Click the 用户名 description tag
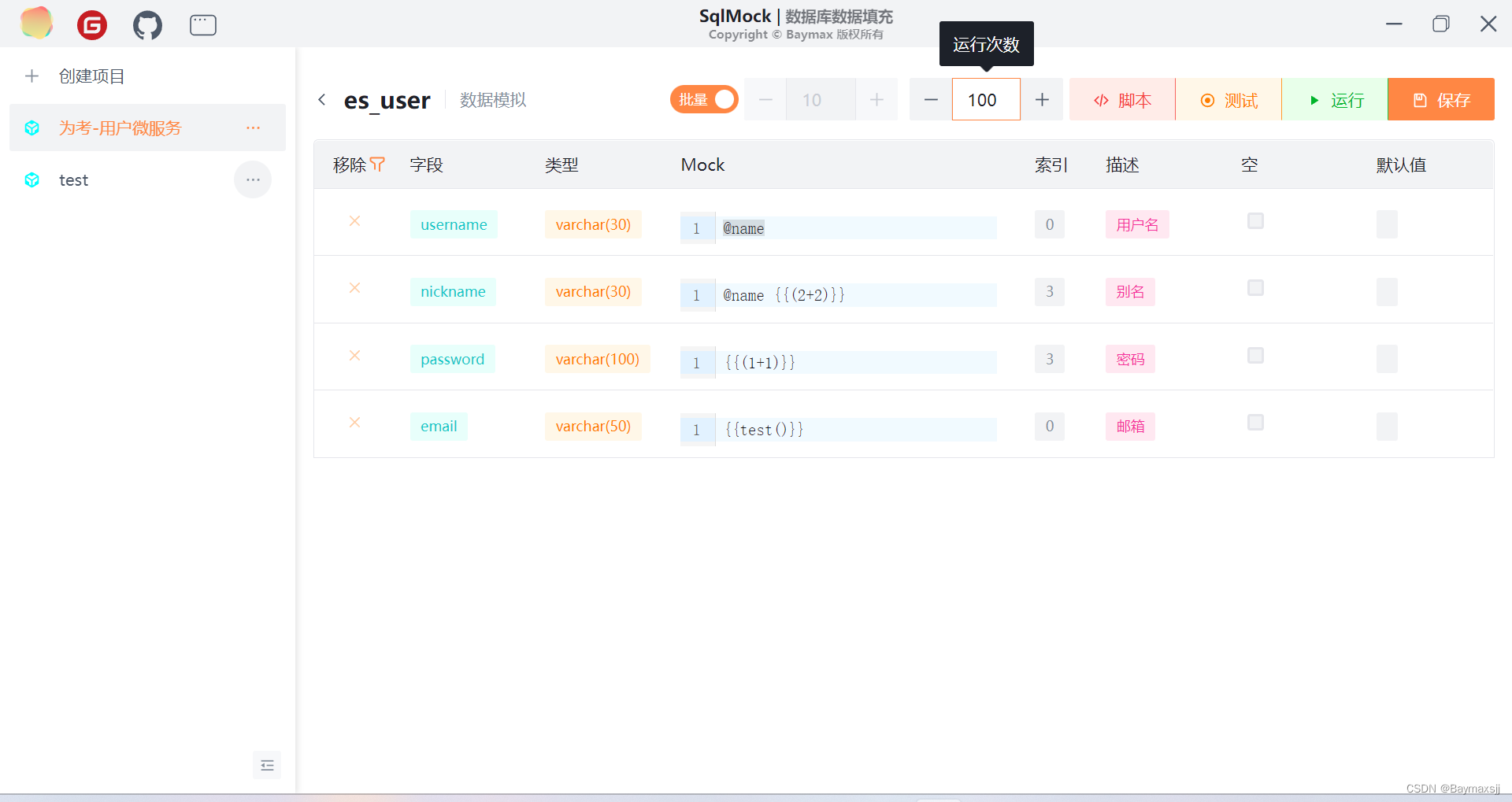Viewport: 1512px width, 802px height. point(1137,224)
